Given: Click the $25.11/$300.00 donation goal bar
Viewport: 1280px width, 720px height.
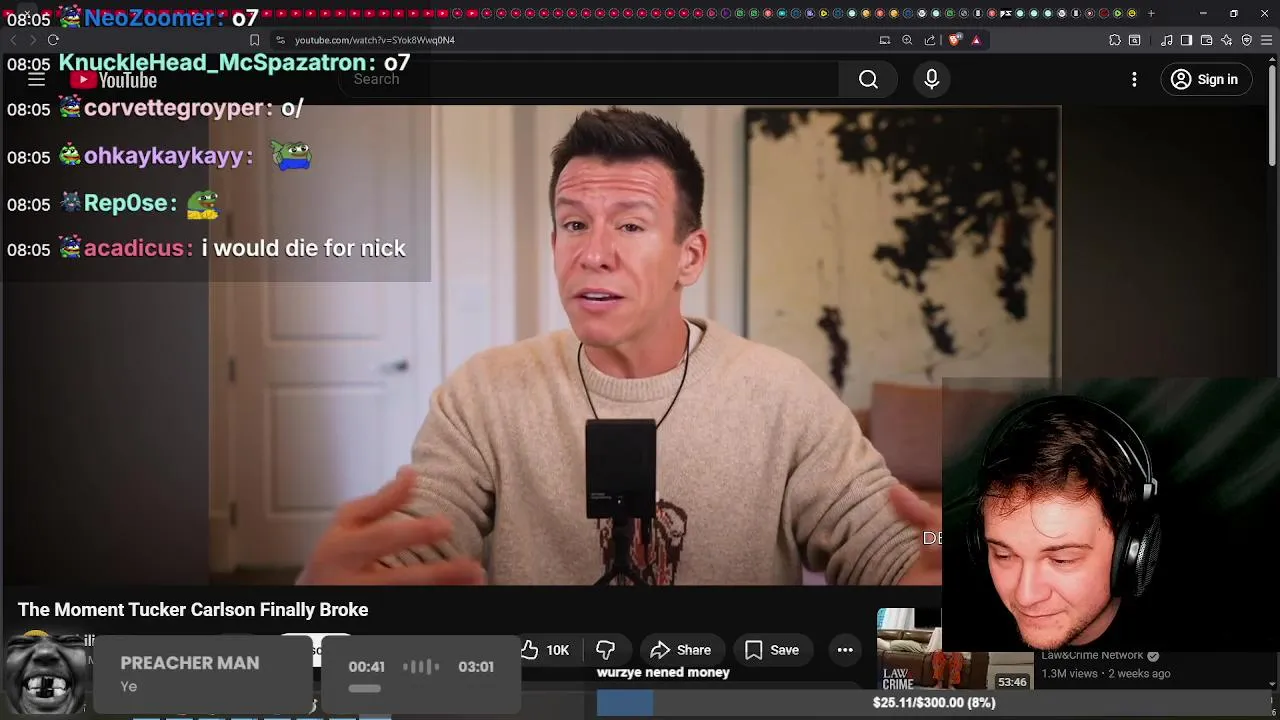Looking at the screenshot, I should (934, 703).
